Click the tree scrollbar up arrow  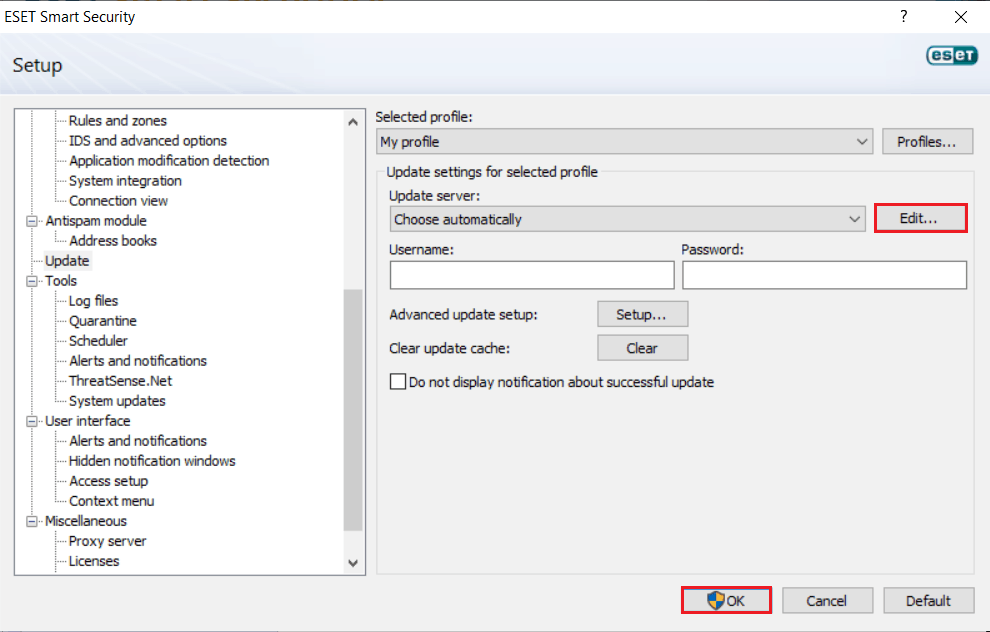click(x=353, y=122)
